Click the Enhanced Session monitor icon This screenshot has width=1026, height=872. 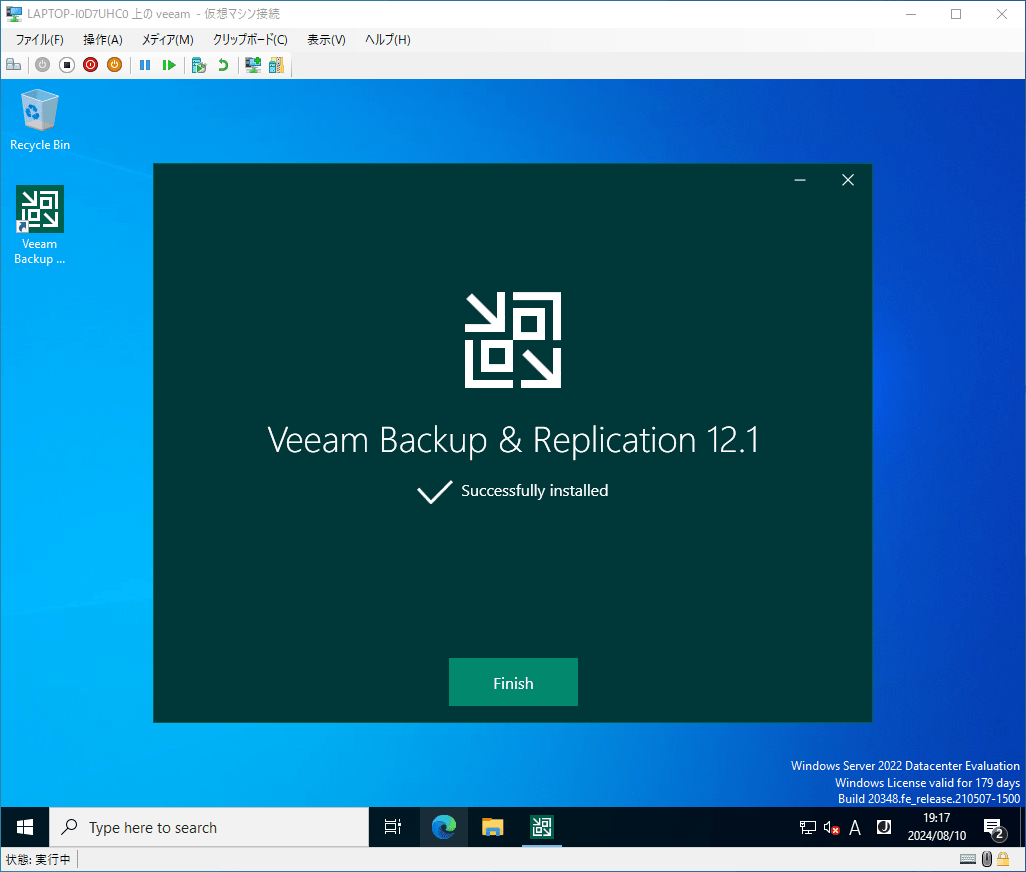253,65
